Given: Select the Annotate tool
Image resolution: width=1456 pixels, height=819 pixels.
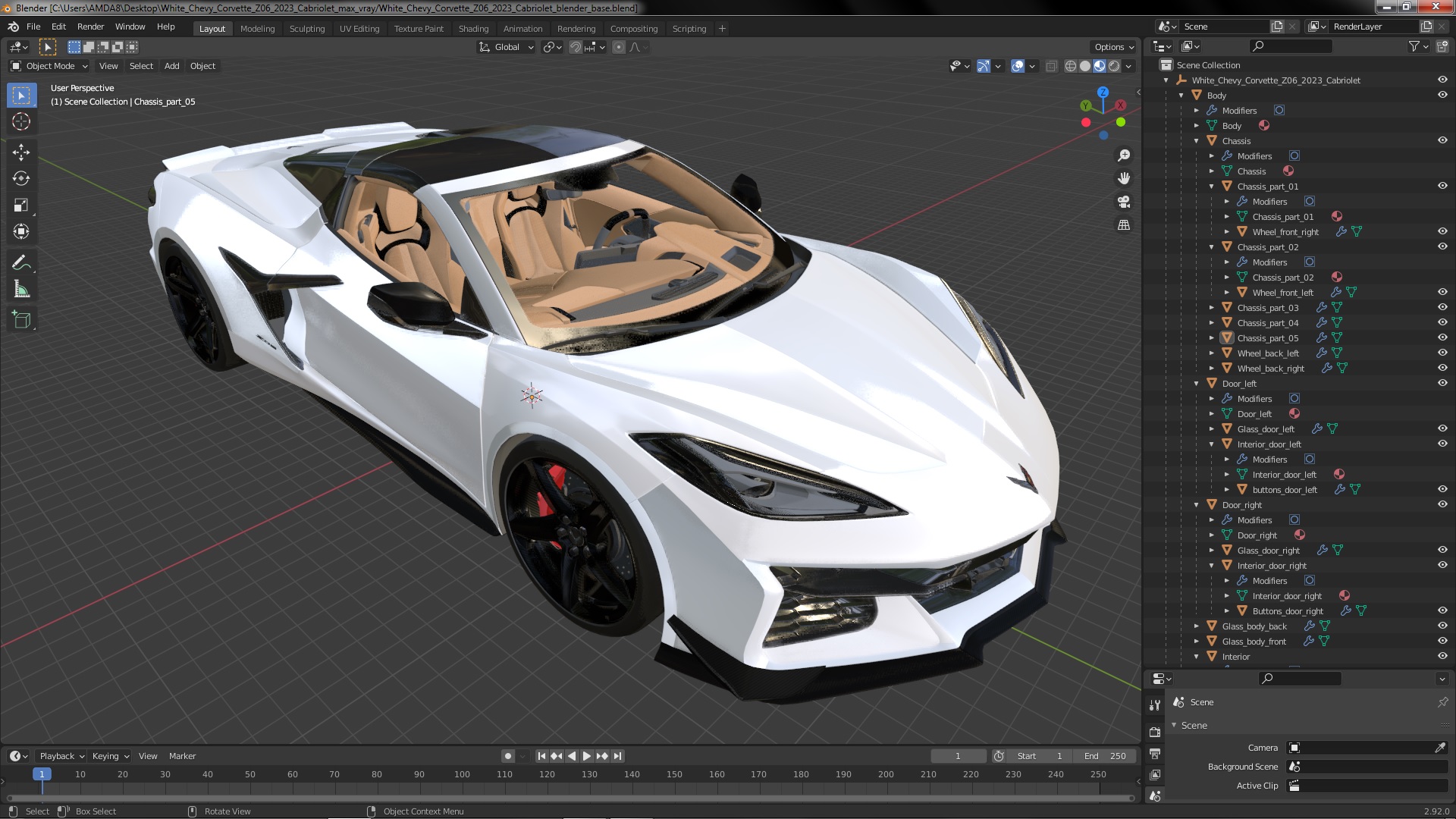Looking at the screenshot, I should click(x=21, y=262).
